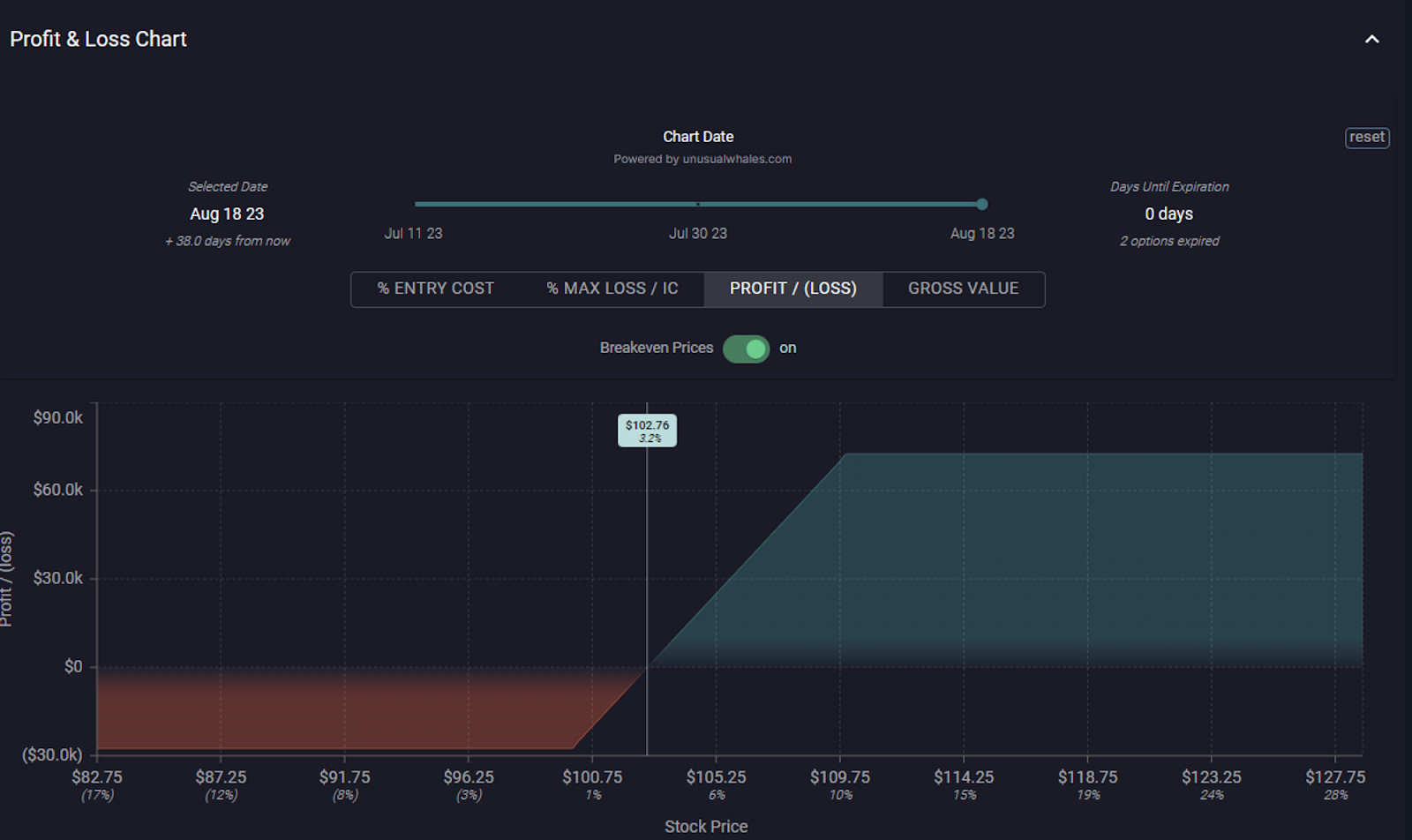Select the Aug 18 23 date label
The width and height of the screenshot is (1412, 840).
[982, 233]
